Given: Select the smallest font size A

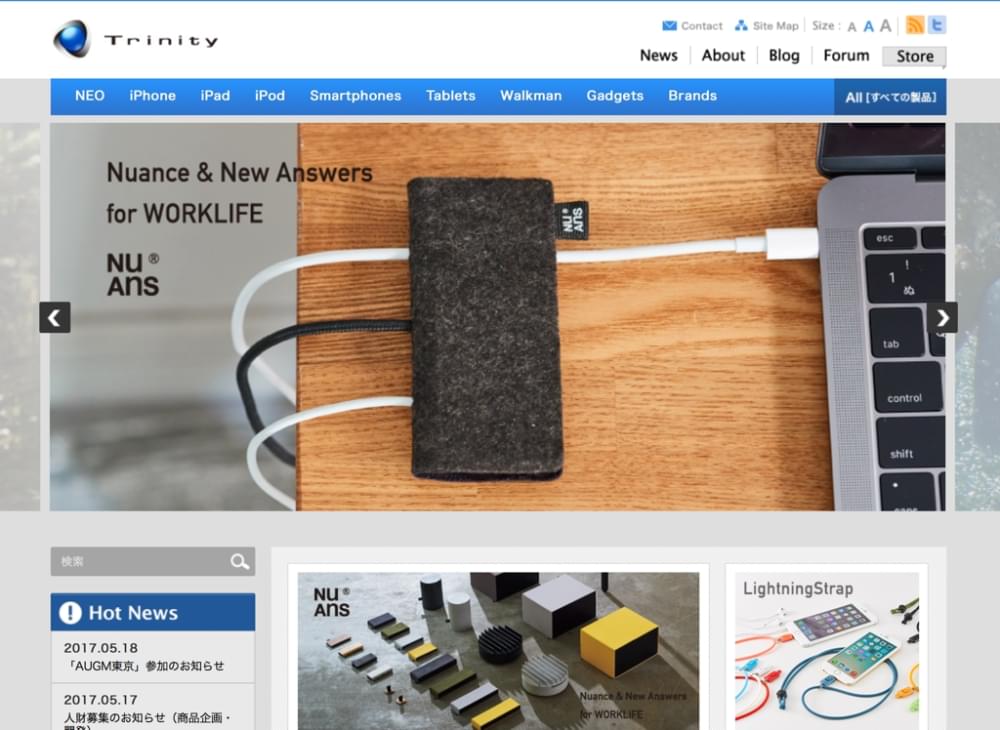Looking at the screenshot, I should tap(852, 27).
